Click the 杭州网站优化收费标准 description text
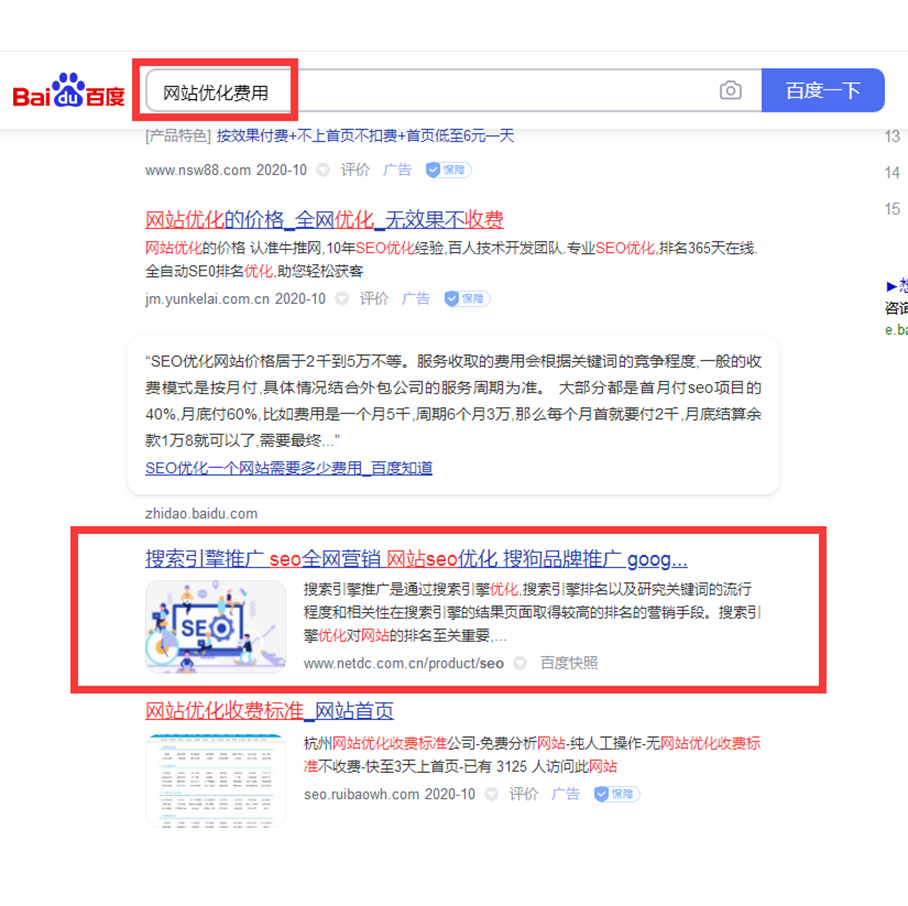Image resolution: width=908 pixels, height=906 pixels. [x=532, y=755]
